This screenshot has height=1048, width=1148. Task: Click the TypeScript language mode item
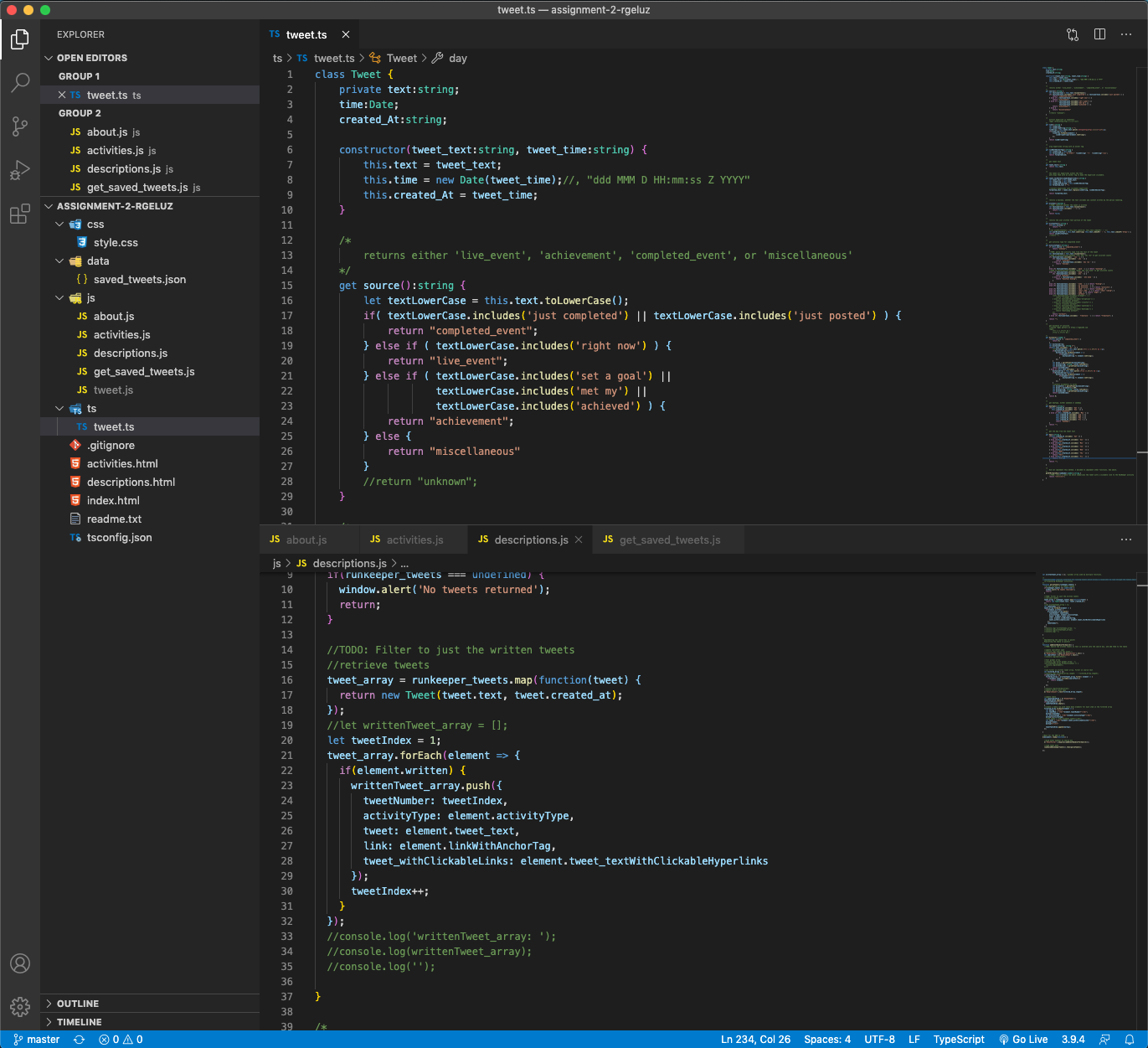point(959,1040)
